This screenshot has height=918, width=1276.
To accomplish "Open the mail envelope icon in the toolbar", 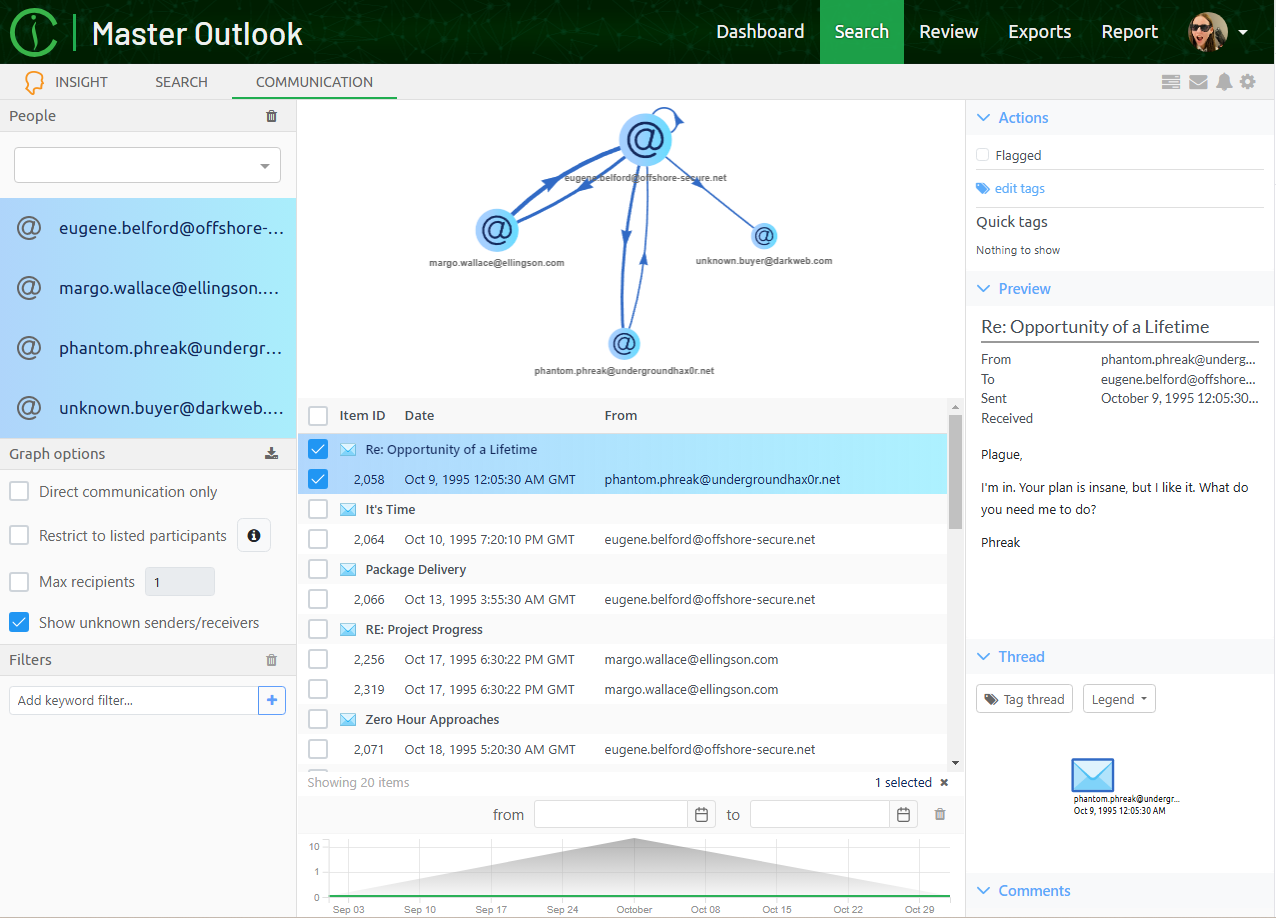I will [x=1198, y=81].
